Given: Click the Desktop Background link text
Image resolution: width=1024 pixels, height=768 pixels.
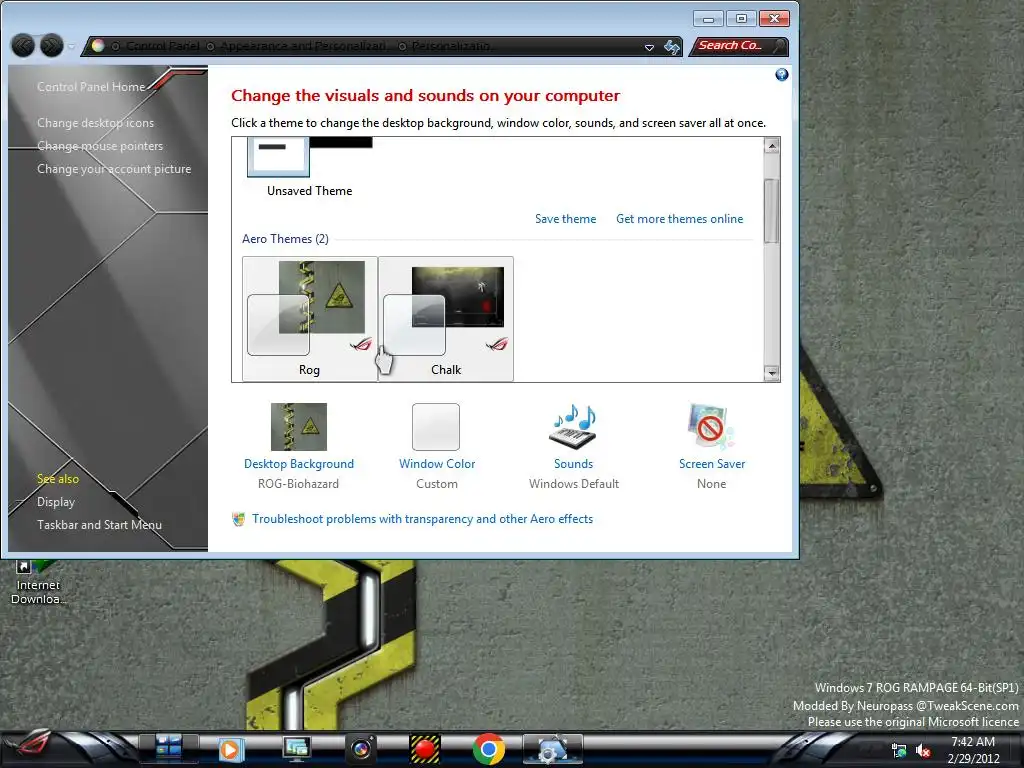Looking at the screenshot, I should (x=299, y=464).
